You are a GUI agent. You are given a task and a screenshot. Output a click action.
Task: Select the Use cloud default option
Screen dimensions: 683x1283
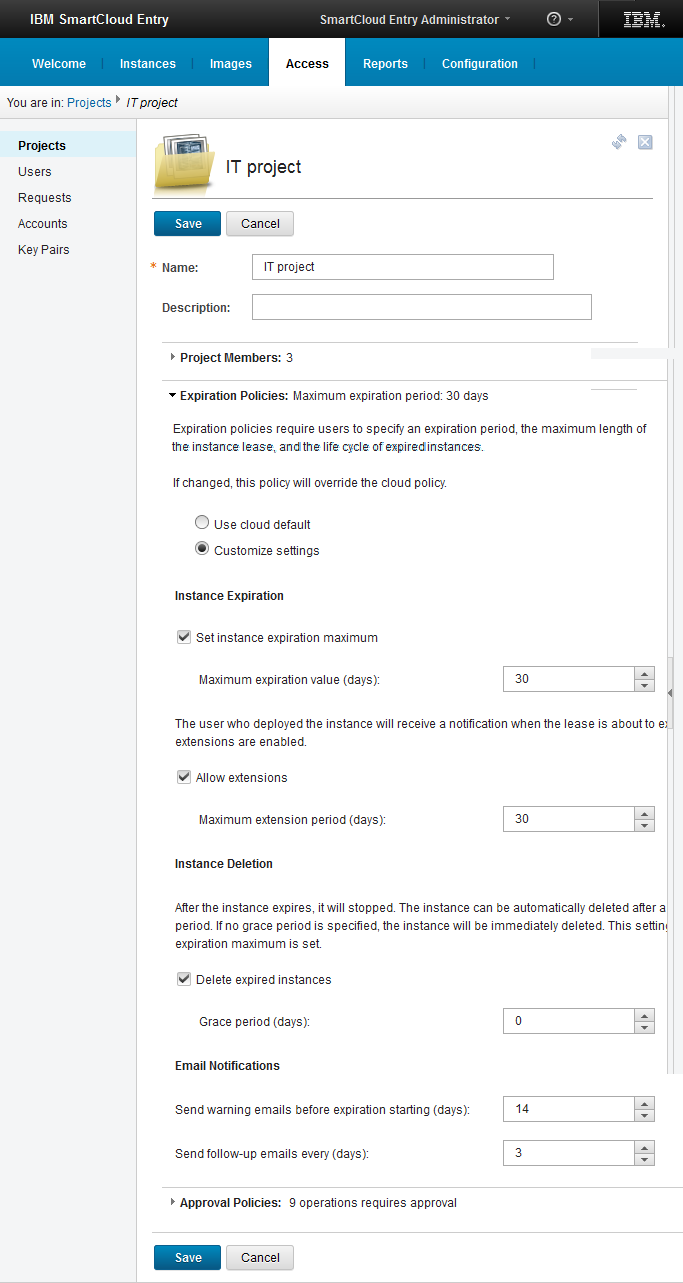click(202, 523)
